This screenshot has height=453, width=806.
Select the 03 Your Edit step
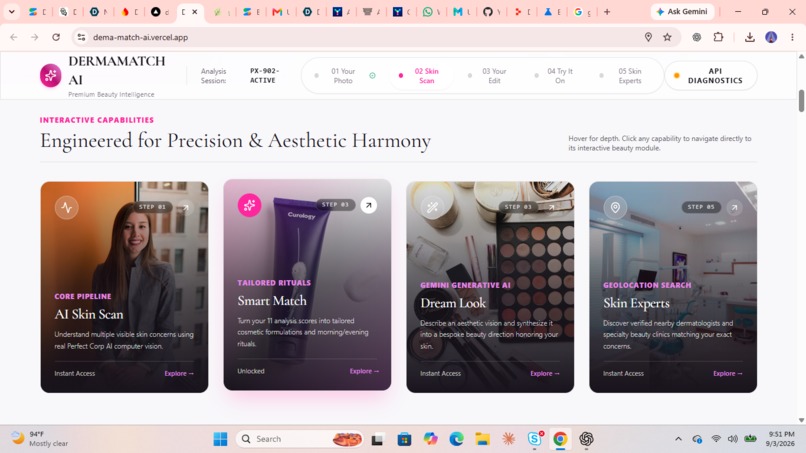pyautogui.click(x=488, y=76)
